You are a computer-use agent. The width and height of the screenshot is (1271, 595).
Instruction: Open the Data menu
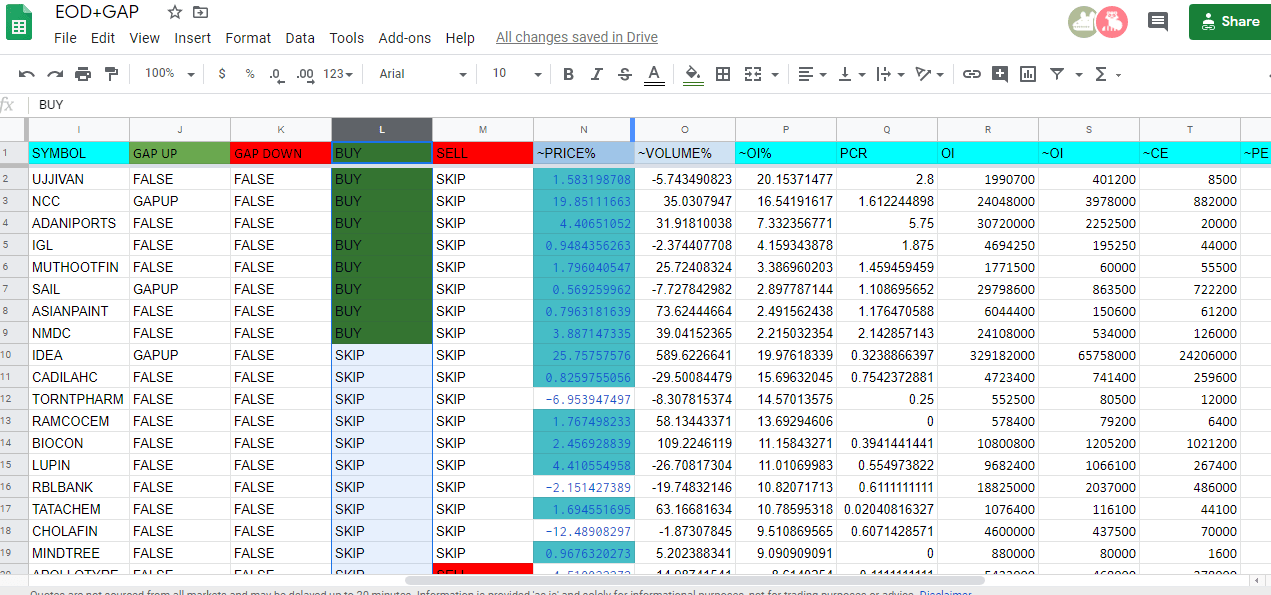coord(300,38)
